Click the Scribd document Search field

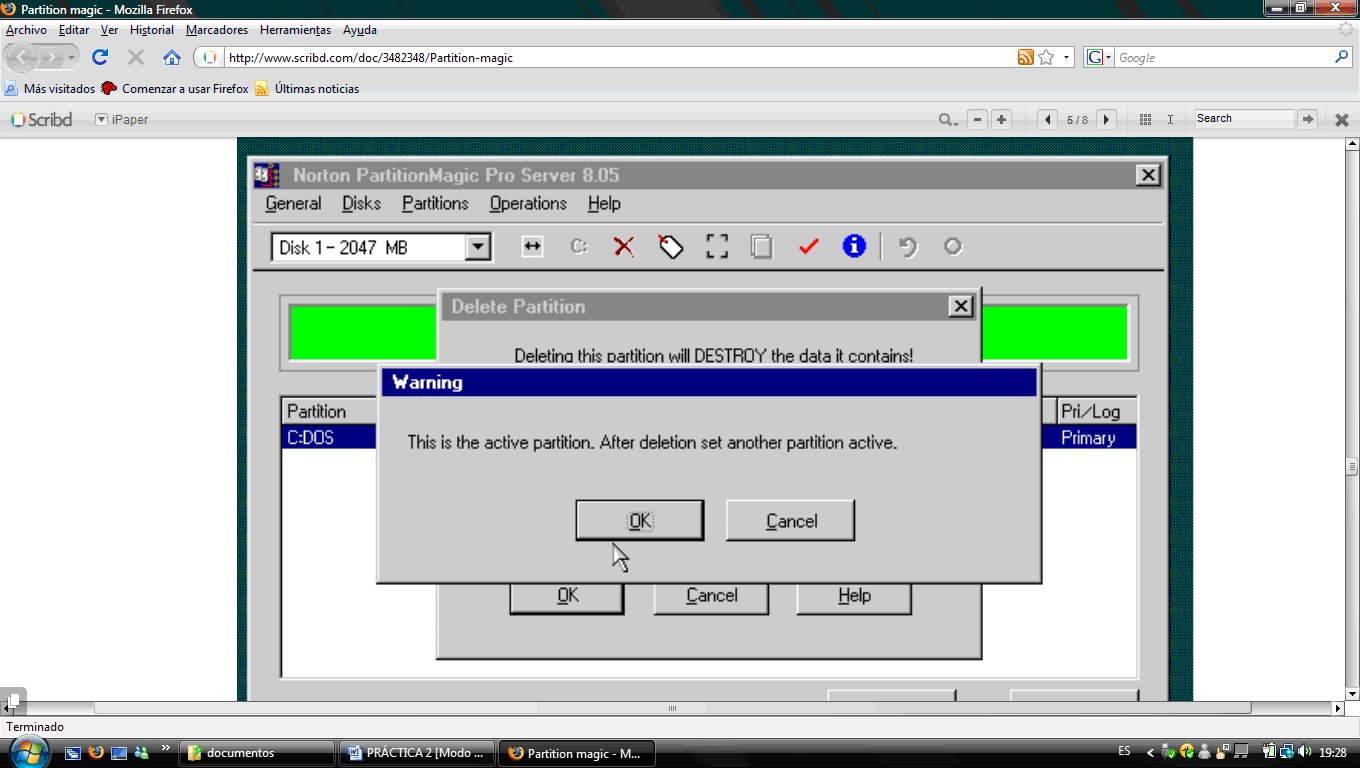[1244, 118]
